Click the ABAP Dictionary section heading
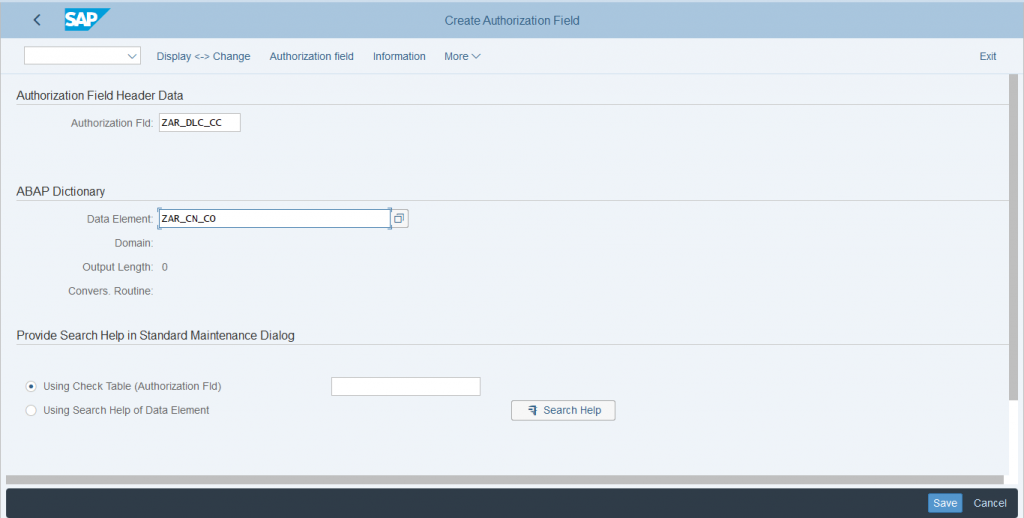Viewport: 1024px width, 518px height. [x=61, y=191]
